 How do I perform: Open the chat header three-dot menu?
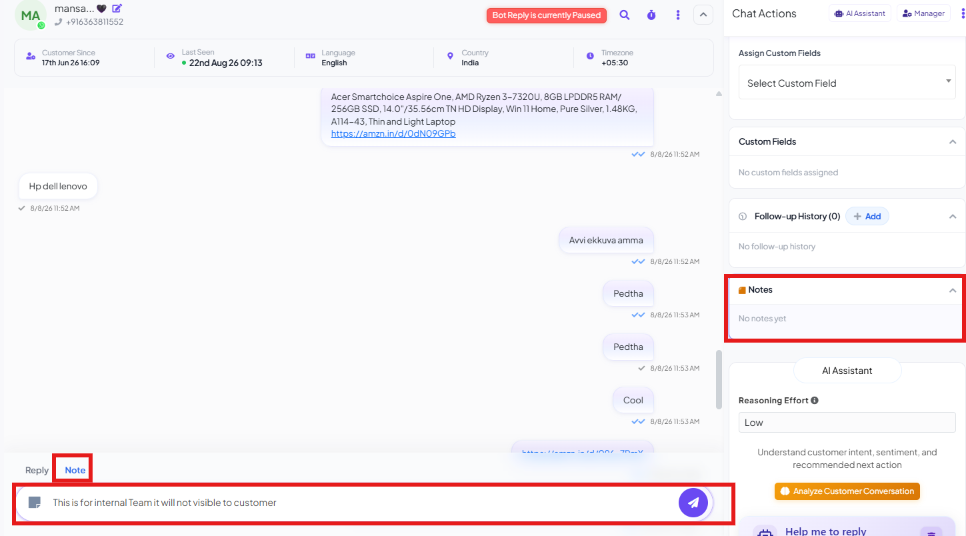(678, 15)
